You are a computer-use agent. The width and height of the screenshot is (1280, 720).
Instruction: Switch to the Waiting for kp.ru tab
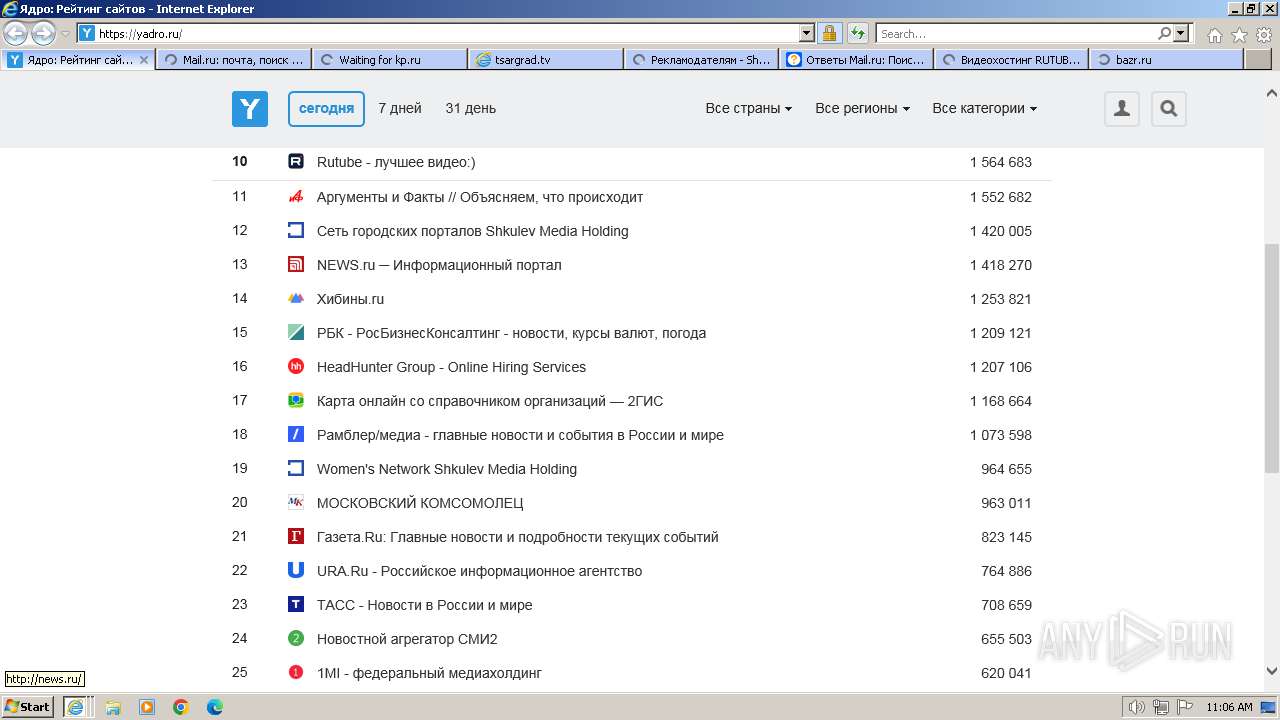(390, 60)
